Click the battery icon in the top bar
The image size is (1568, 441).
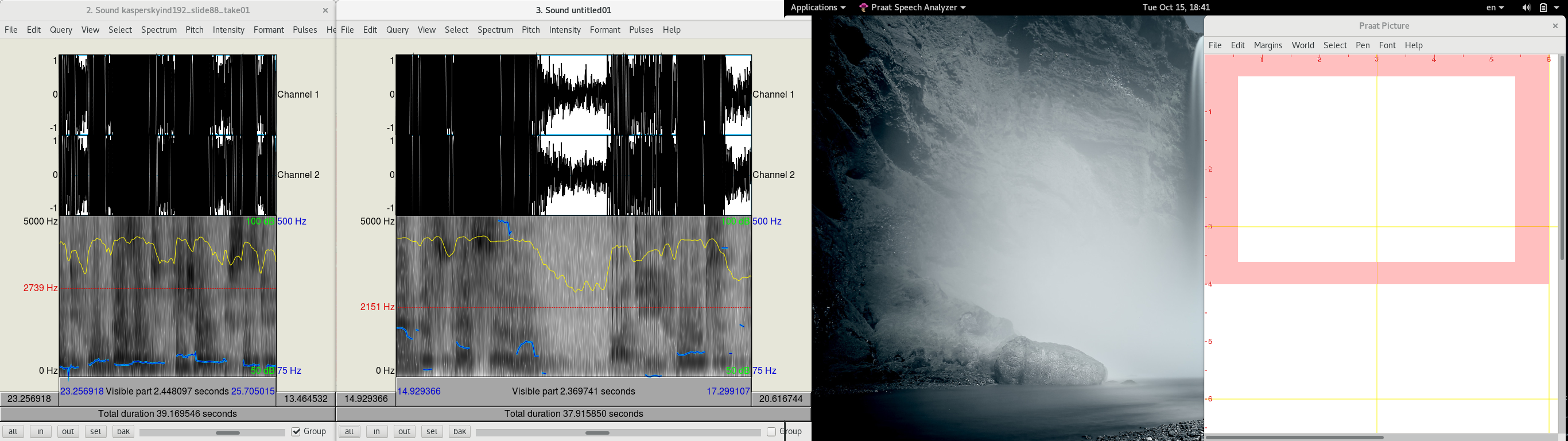tap(1543, 8)
